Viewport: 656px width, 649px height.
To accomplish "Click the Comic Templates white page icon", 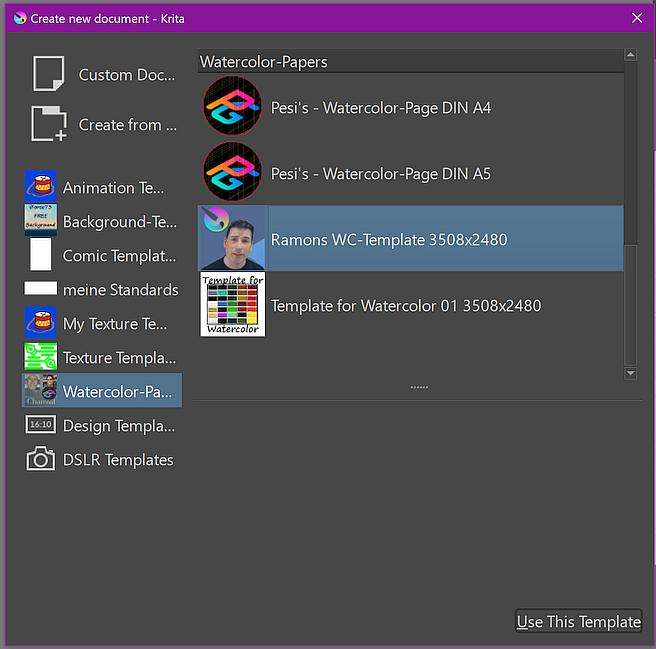I will tap(40, 254).
